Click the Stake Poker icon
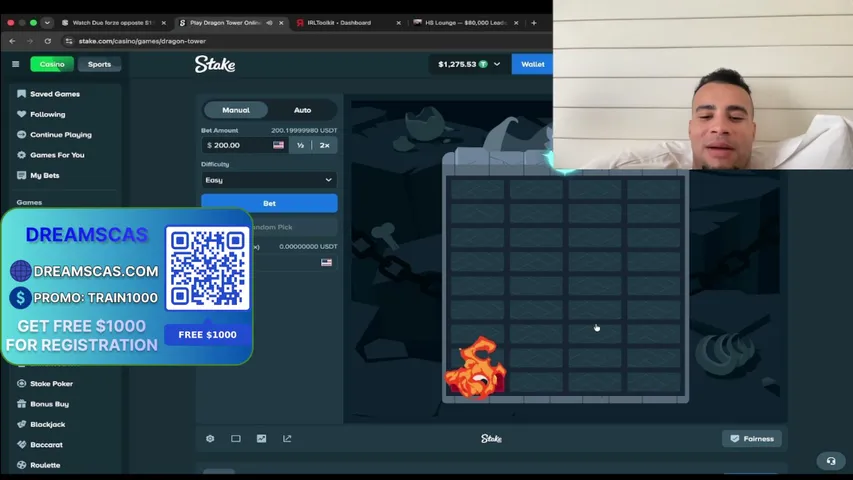The height and width of the screenshot is (480, 853). (21, 384)
